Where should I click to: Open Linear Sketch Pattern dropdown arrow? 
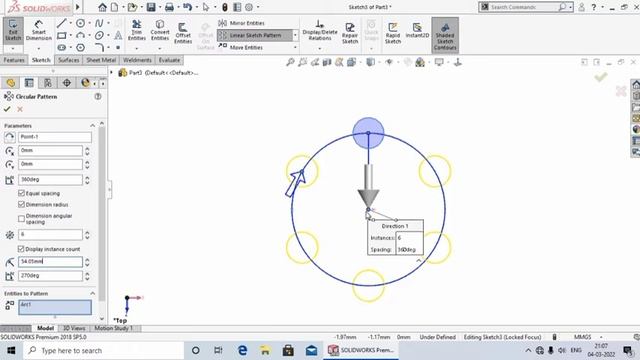coord(295,36)
